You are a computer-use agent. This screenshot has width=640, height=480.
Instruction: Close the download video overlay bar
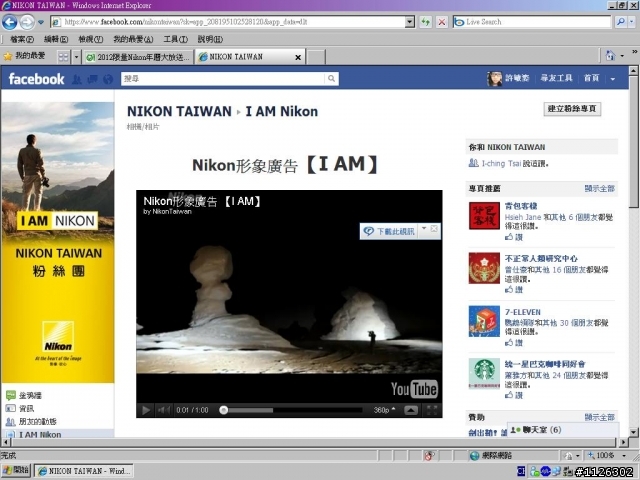[434, 228]
